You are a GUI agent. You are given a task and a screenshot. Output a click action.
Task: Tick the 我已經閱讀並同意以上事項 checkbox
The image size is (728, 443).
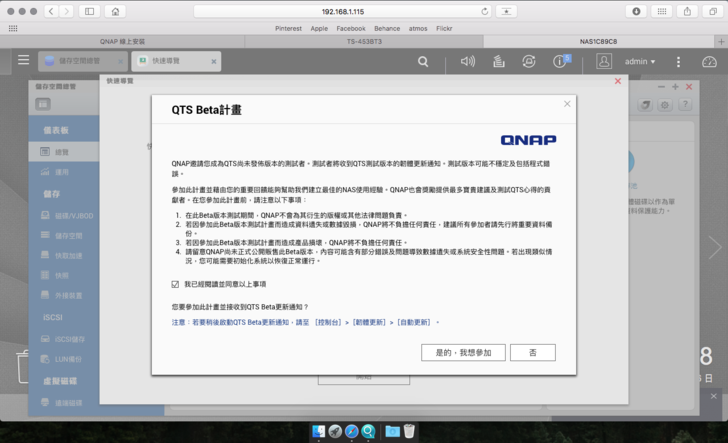point(176,284)
